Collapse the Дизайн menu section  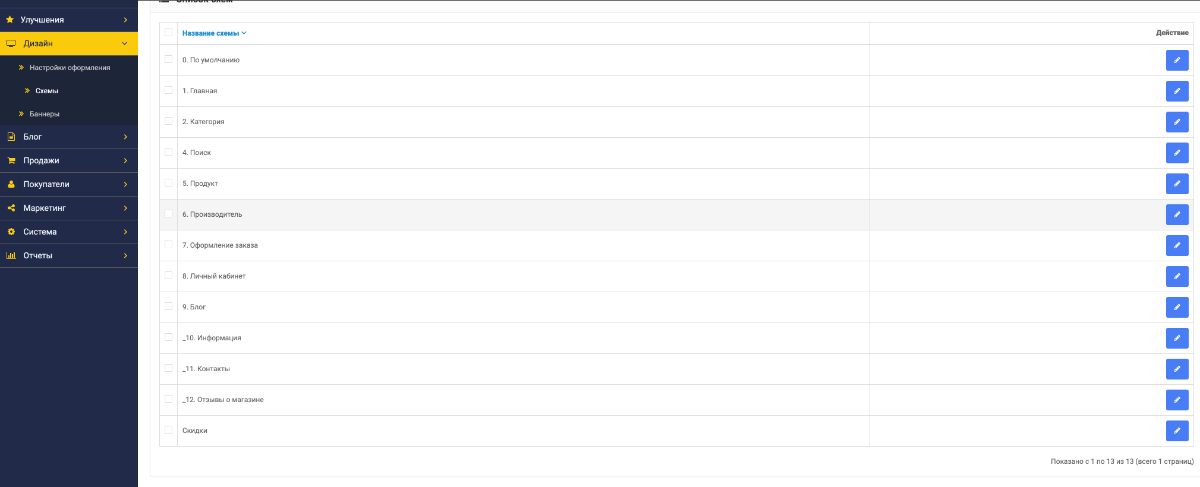(x=68, y=44)
